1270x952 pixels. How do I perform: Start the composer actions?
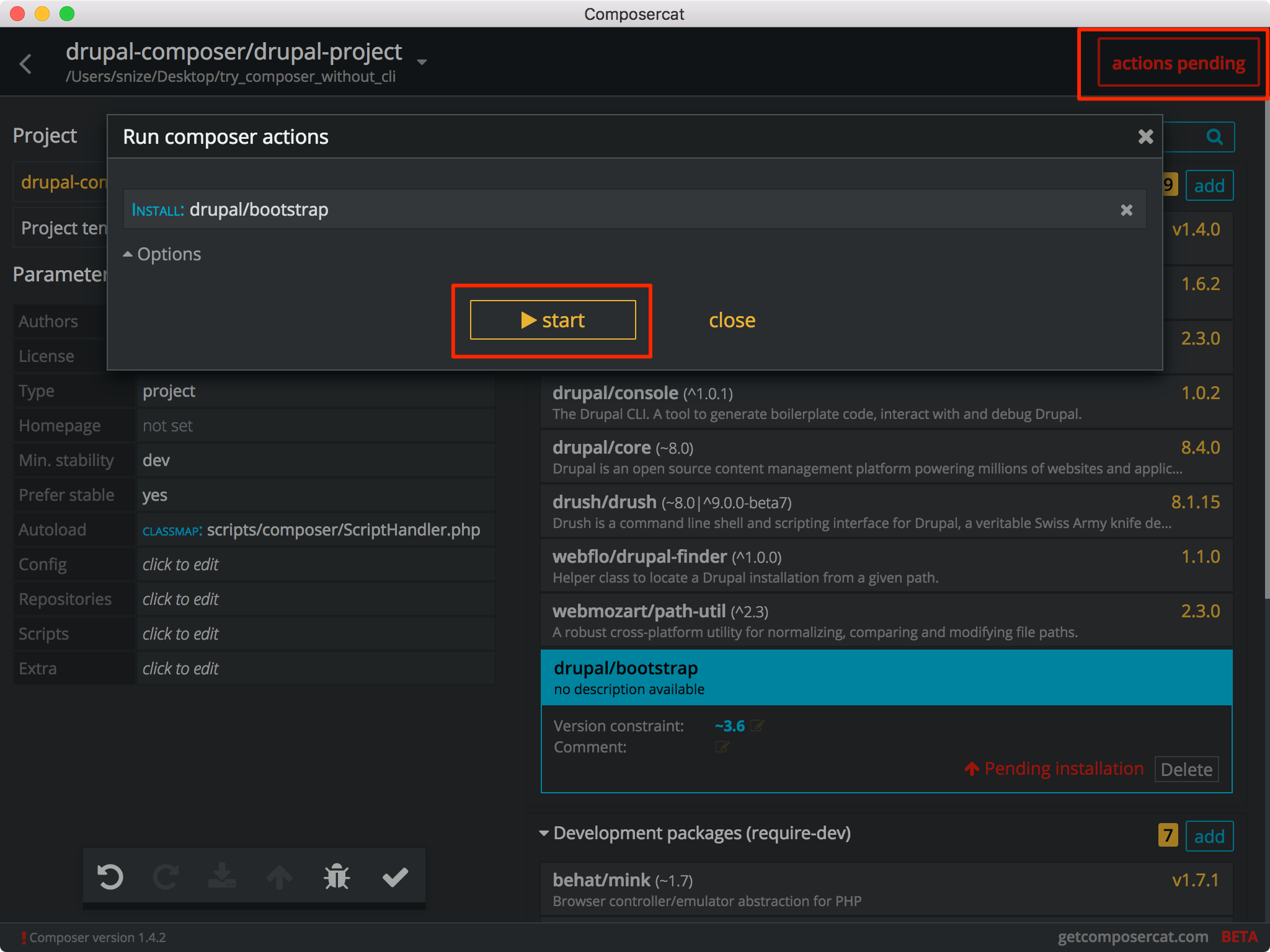pos(553,320)
